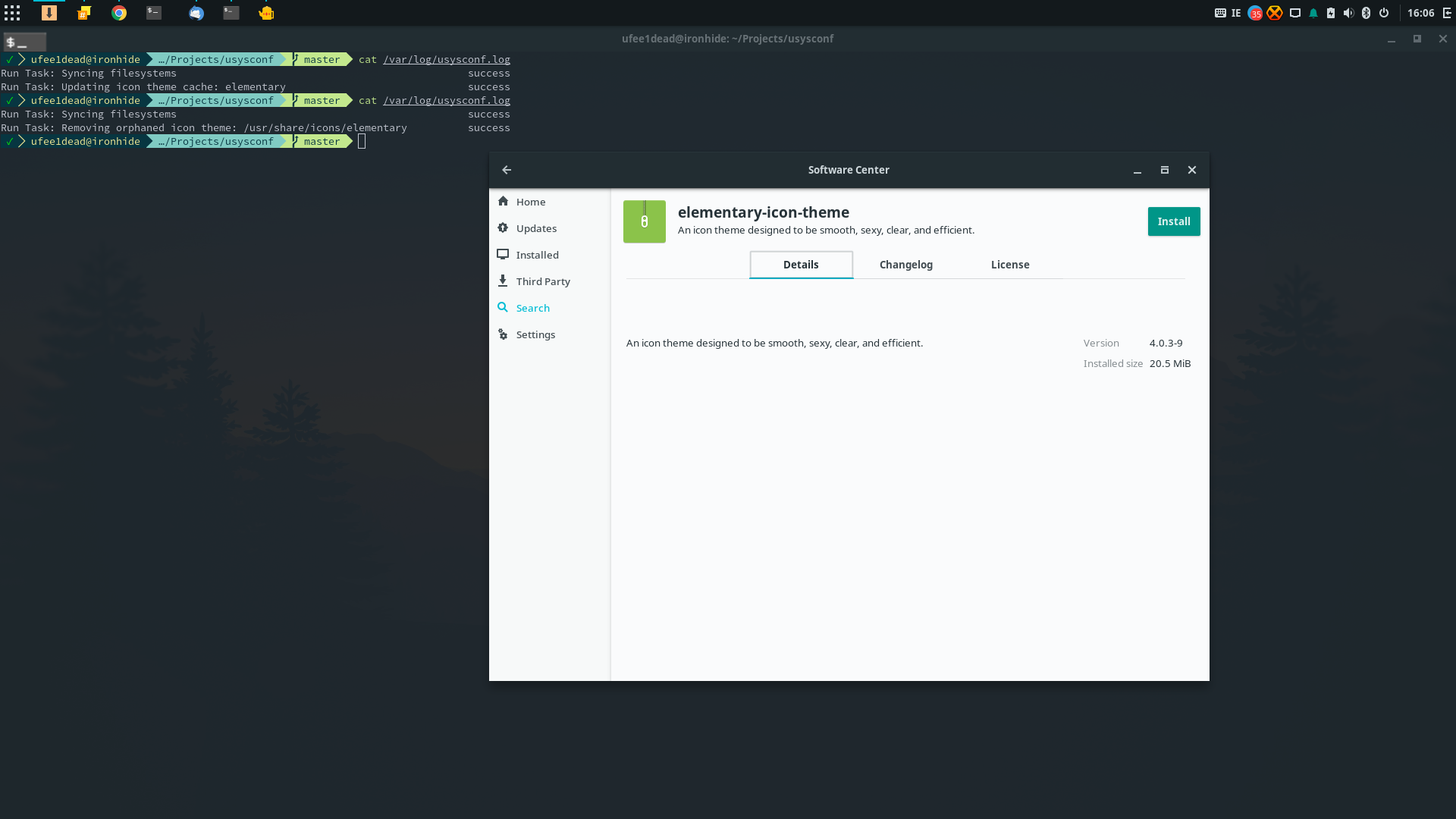
Task: Open the yellow teapot application icon
Action: [x=266, y=13]
